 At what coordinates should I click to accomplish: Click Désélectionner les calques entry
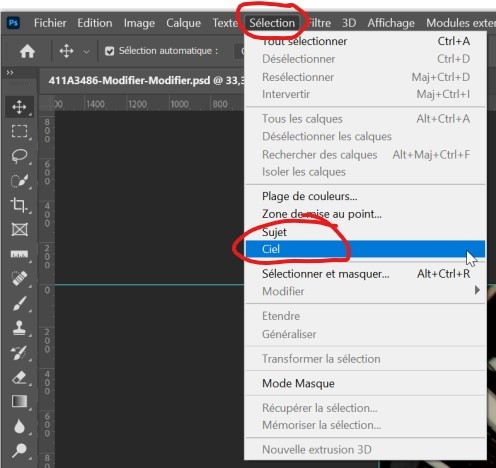[365, 137]
